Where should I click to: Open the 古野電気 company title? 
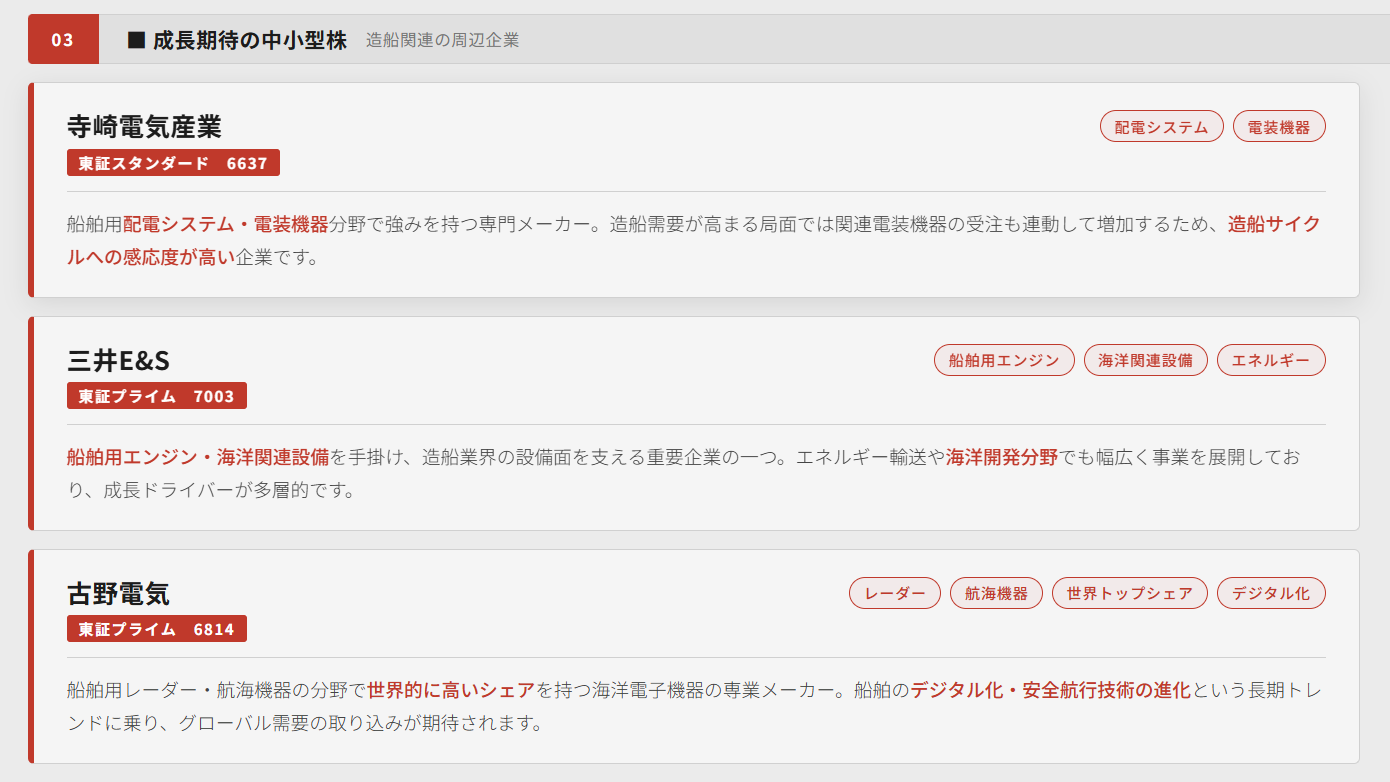(x=118, y=593)
